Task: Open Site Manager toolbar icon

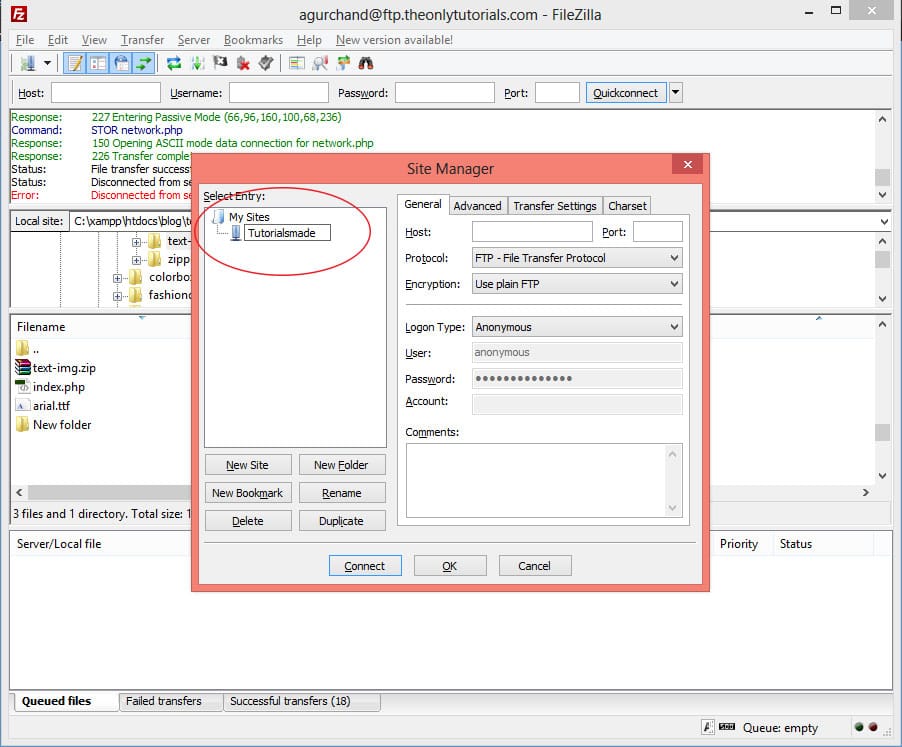Action: pos(27,63)
